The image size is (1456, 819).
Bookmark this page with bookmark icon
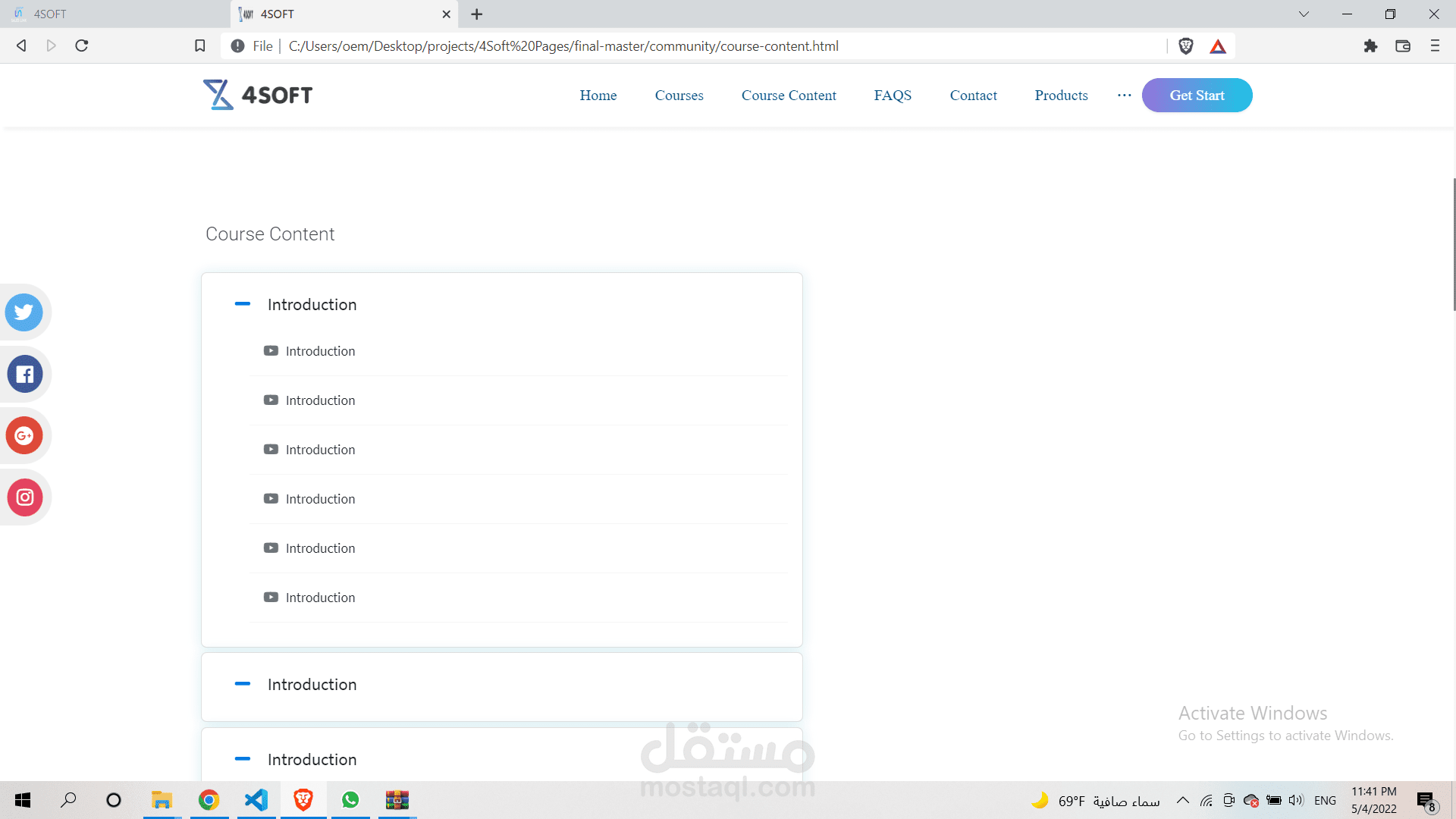(x=199, y=46)
